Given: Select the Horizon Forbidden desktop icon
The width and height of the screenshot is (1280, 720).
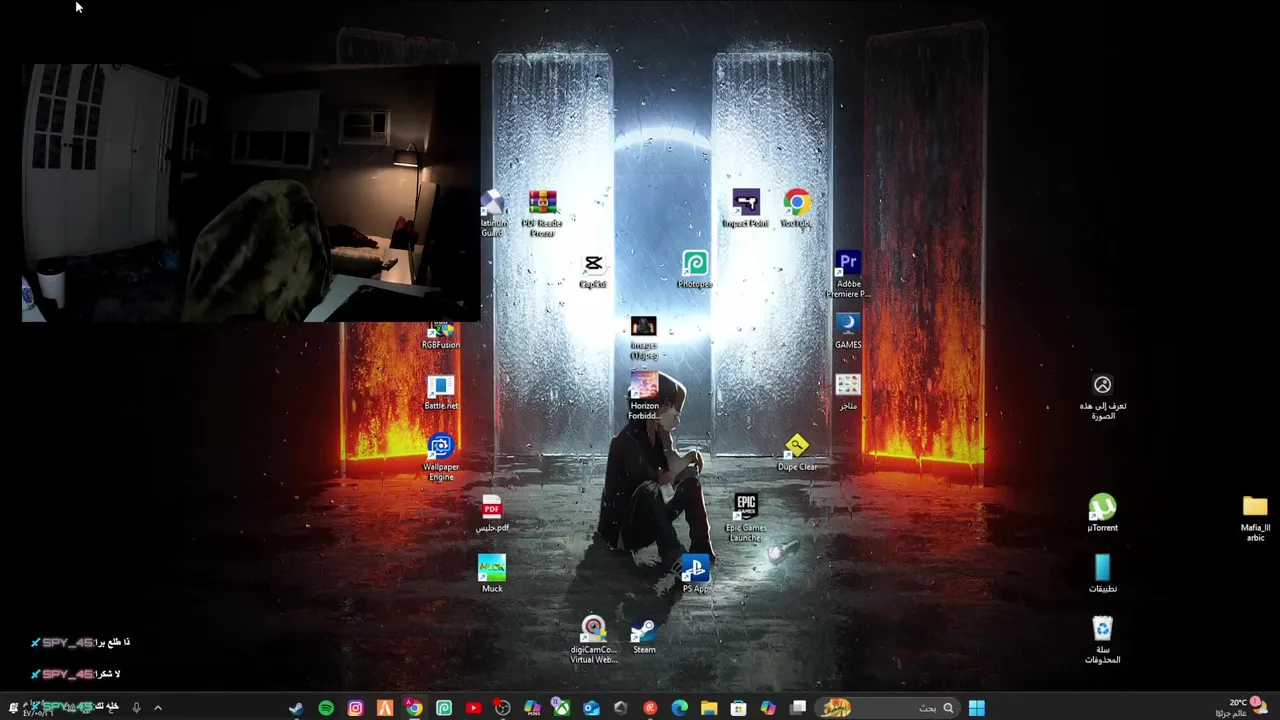Looking at the screenshot, I should click(644, 396).
